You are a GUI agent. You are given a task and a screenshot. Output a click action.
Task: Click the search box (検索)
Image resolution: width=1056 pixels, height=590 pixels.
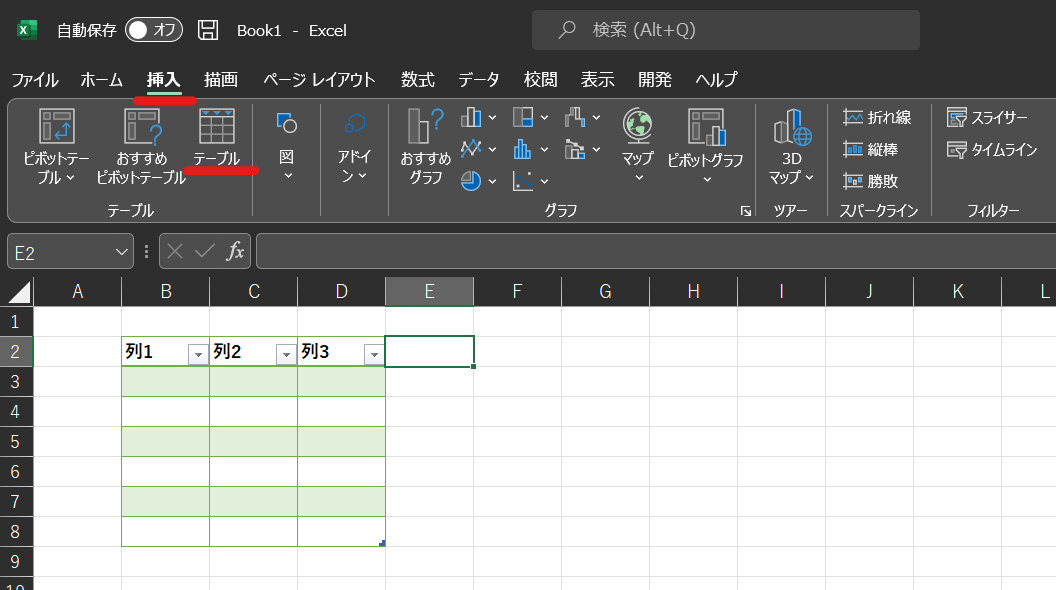click(x=726, y=30)
